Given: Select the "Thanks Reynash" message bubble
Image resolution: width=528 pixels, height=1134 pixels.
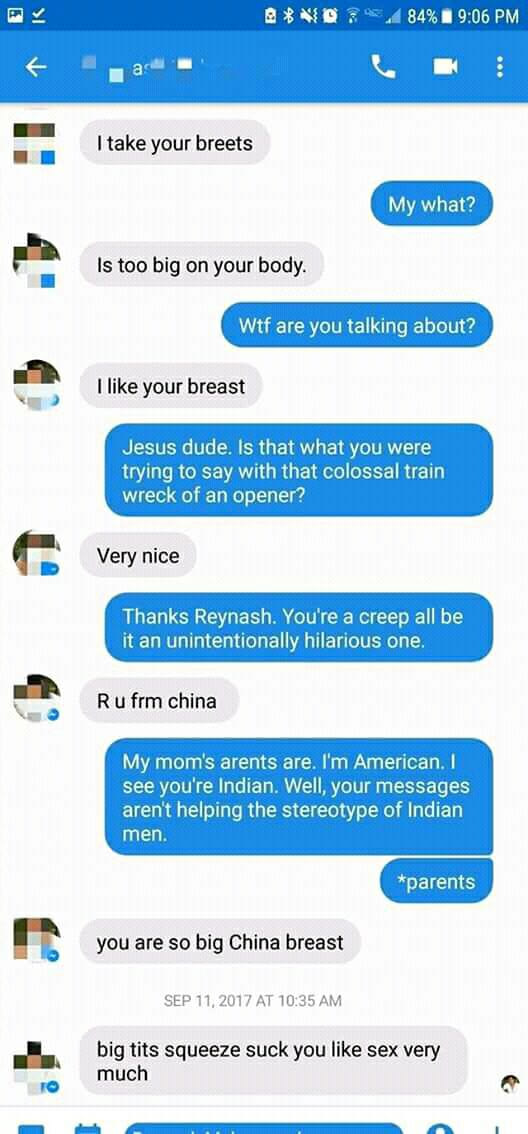Looking at the screenshot, I should coord(299,628).
